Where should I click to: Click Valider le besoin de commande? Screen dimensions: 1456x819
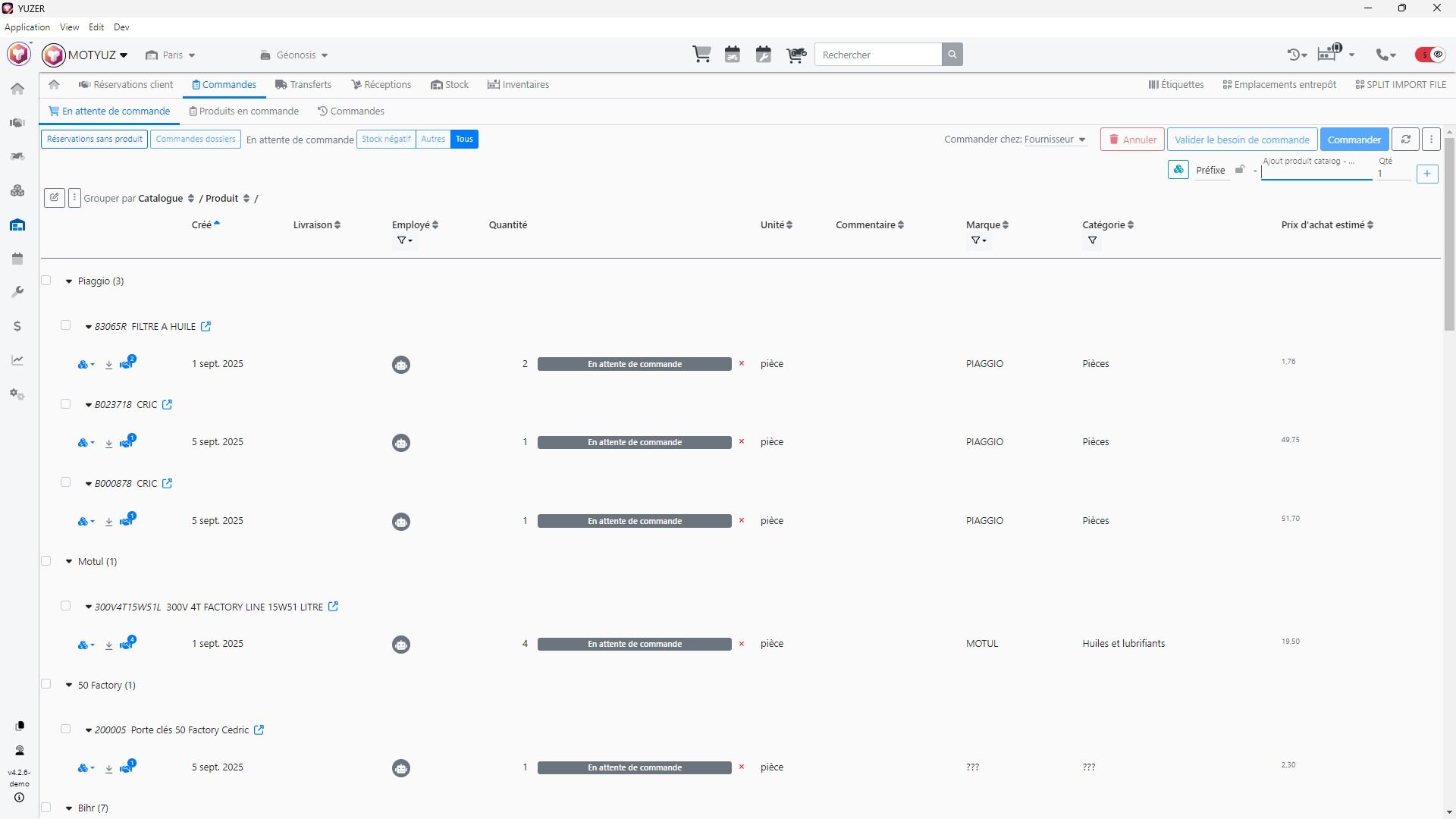1241,140
